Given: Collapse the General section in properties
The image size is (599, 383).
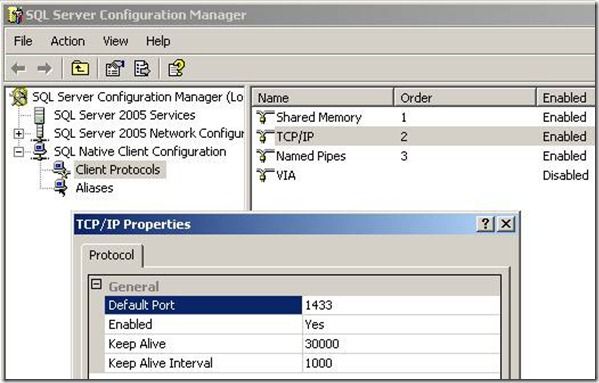Looking at the screenshot, I should (96, 284).
